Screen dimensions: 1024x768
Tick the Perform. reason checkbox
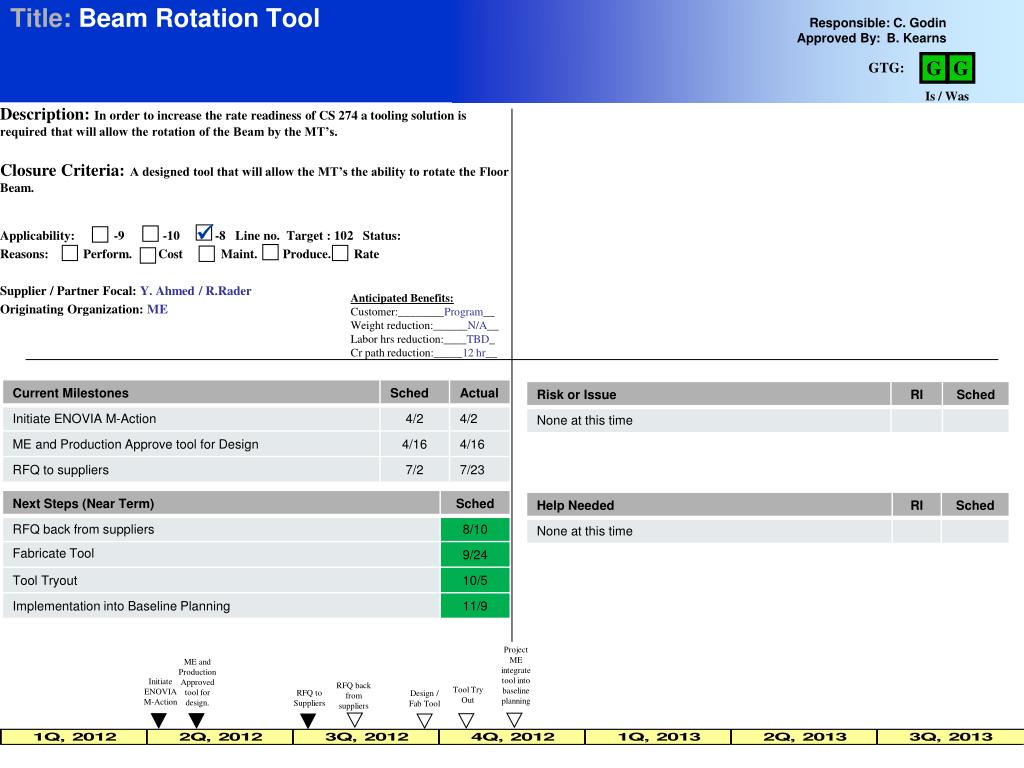tap(69, 253)
